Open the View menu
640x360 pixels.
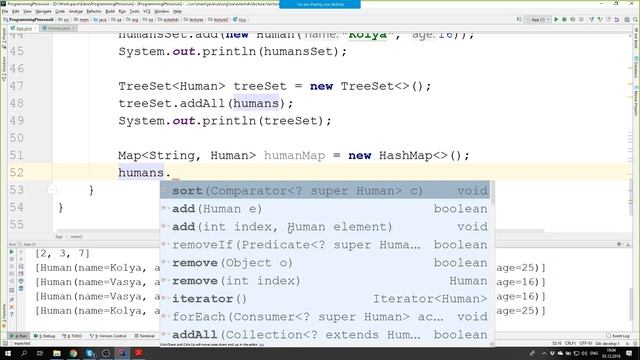pos(27,11)
